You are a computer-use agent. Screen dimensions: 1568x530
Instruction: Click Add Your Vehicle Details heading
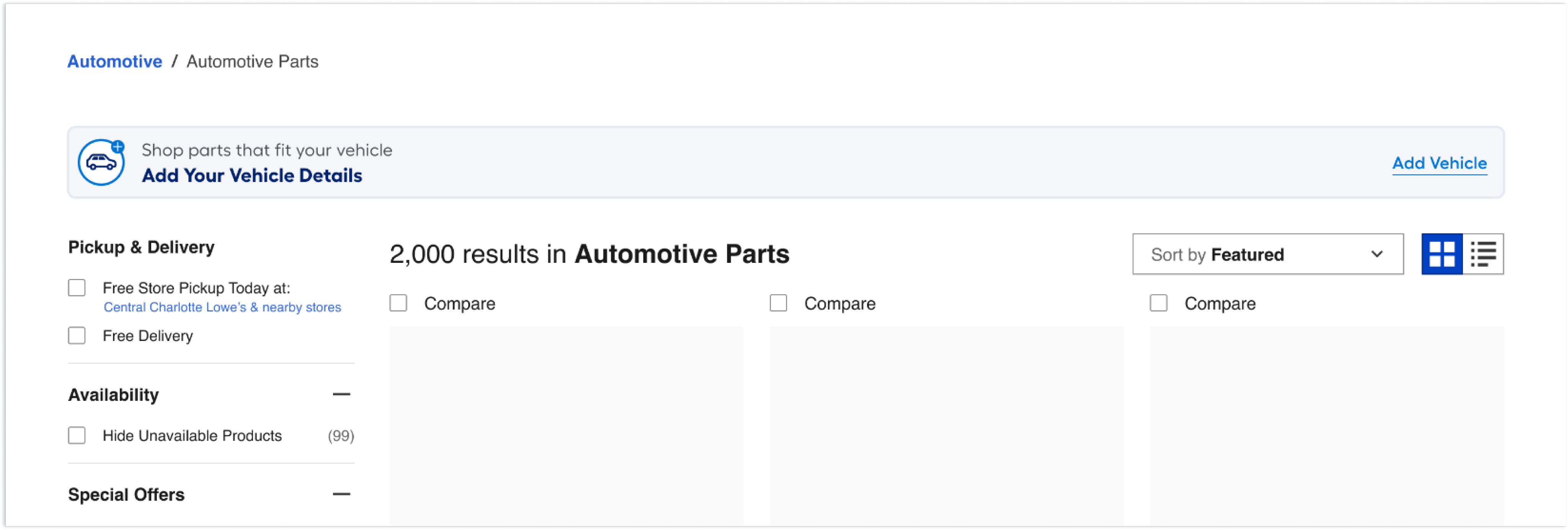pyautogui.click(x=252, y=176)
